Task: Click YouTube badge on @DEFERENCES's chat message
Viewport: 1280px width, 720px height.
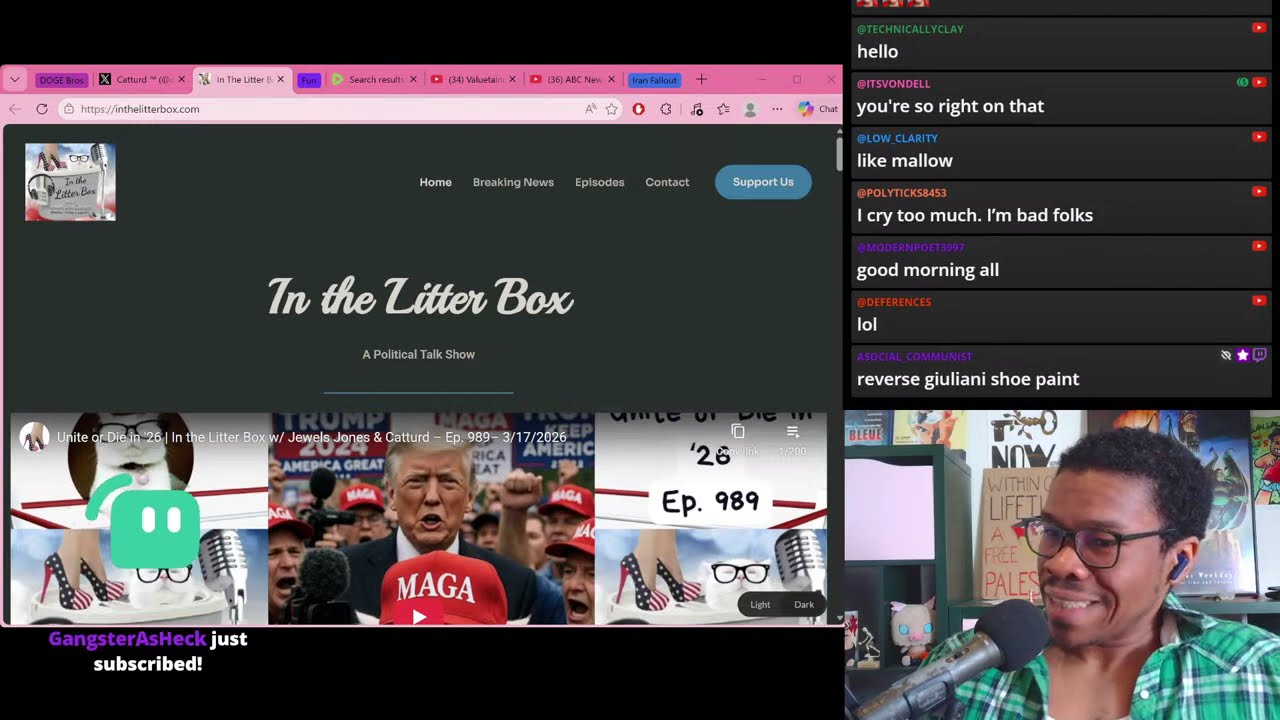Action: point(1259,300)
